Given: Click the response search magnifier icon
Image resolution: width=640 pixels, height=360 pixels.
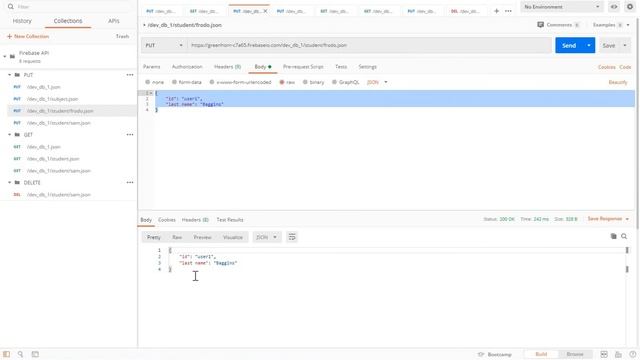Looking at the screenshot, I should tap(624, 236).
